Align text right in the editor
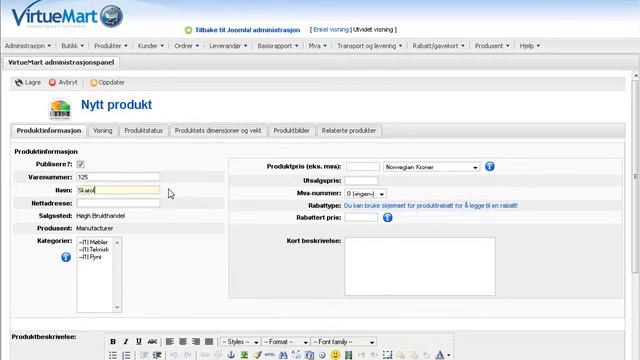 point(196,342)
